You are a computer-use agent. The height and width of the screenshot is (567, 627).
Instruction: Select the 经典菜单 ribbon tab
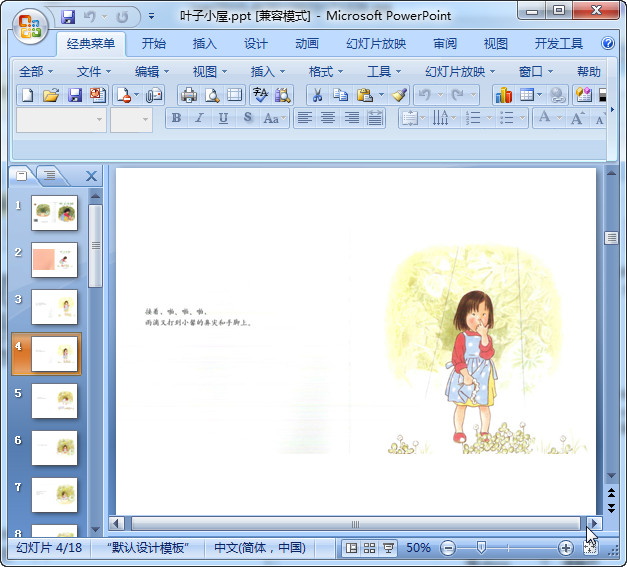tap(91, 44)
